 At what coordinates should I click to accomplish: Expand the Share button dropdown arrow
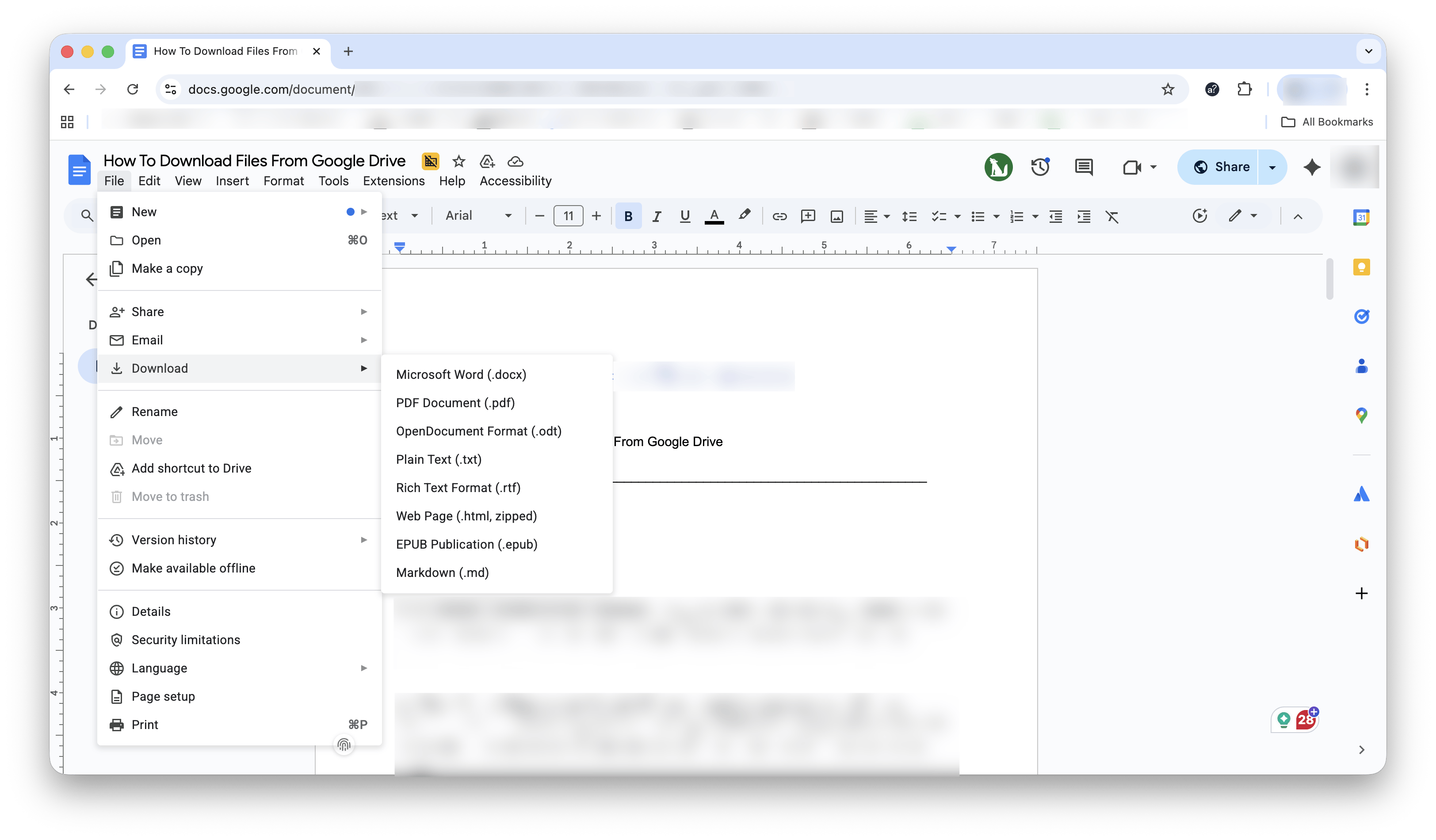tap(1272, 167)
